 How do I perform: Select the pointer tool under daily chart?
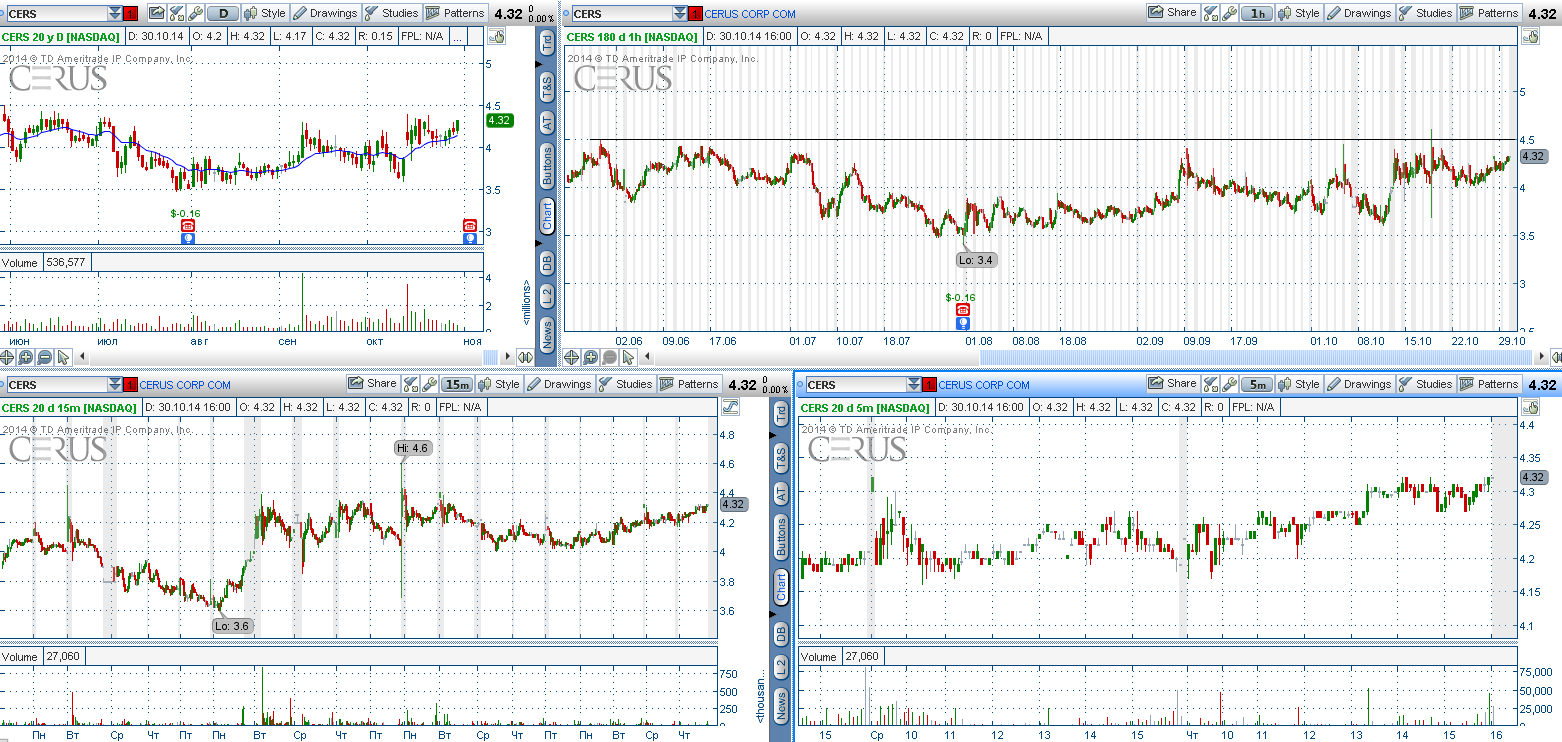pos(63,357)
